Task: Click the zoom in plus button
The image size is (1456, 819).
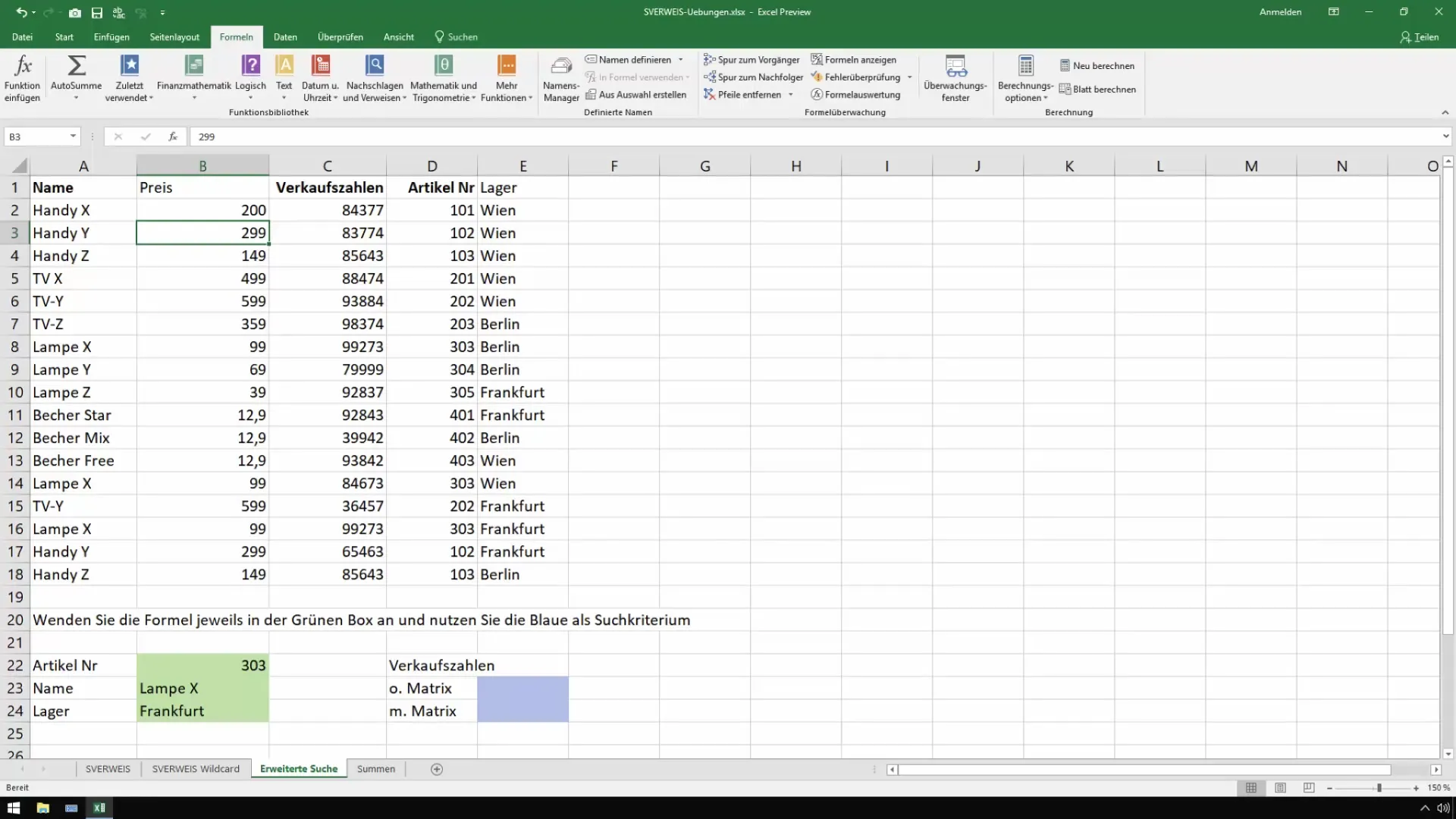Action: click(1416, 788)
